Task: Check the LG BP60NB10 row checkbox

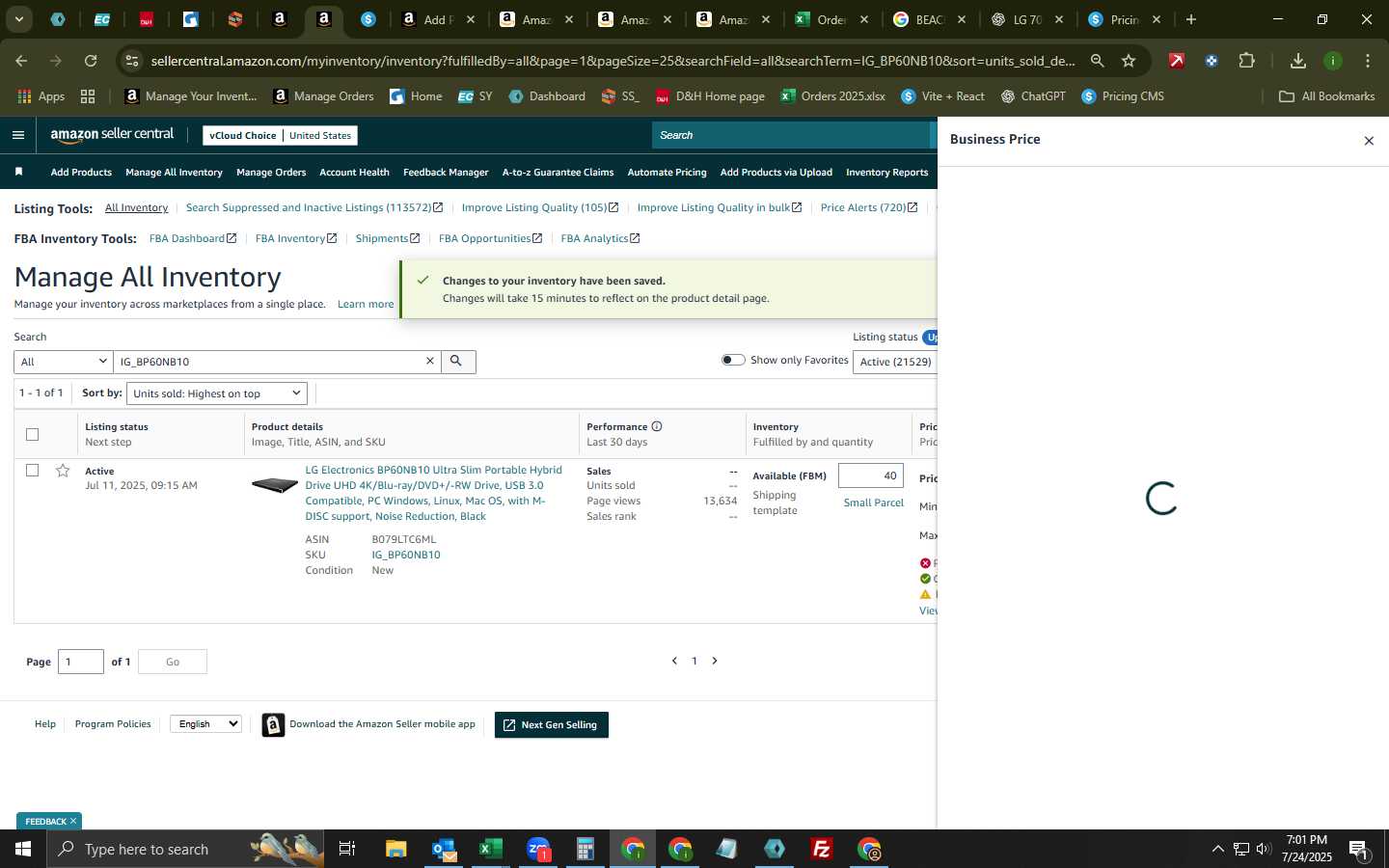Action: [32, 470]
